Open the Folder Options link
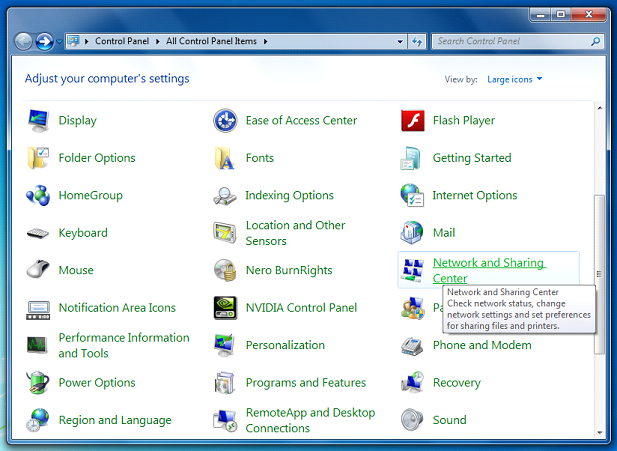The height and width of the screenshot is (451, 617). pyautogui.click(x=97, y=158)
